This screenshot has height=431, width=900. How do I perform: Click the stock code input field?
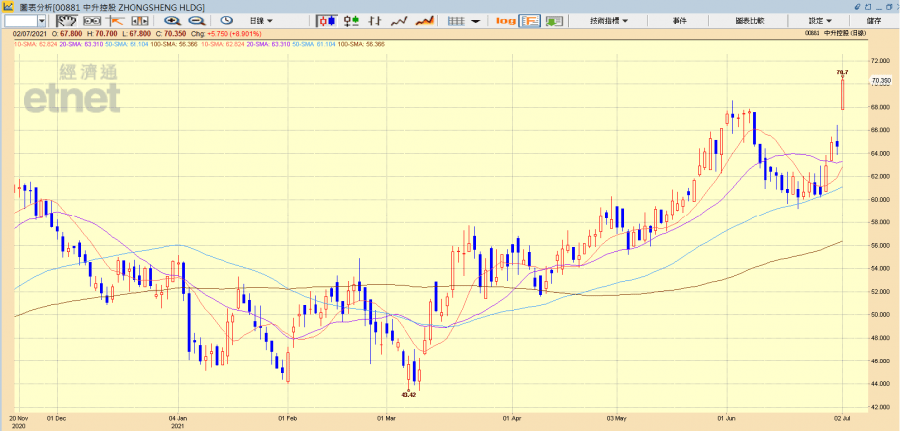pyautogui.click(x=19, y=20)
